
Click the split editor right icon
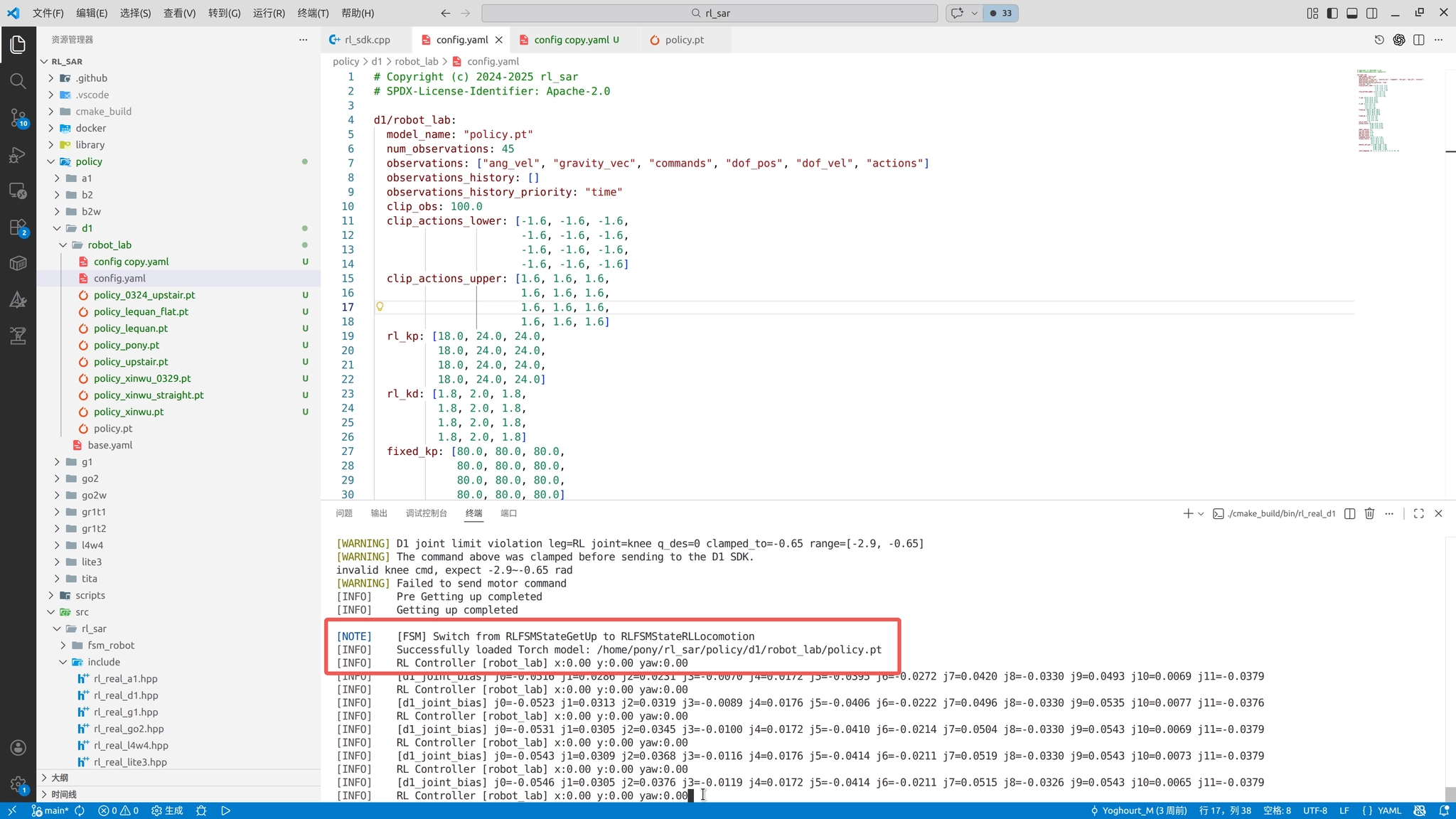[x=1418, y=40]
